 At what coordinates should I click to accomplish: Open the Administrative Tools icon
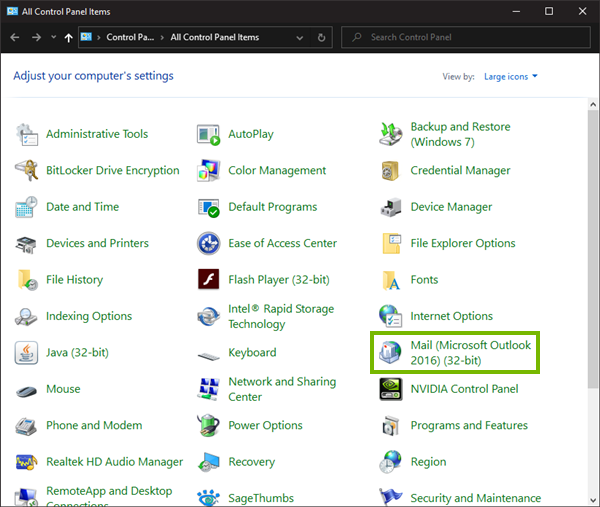[27, 134]
